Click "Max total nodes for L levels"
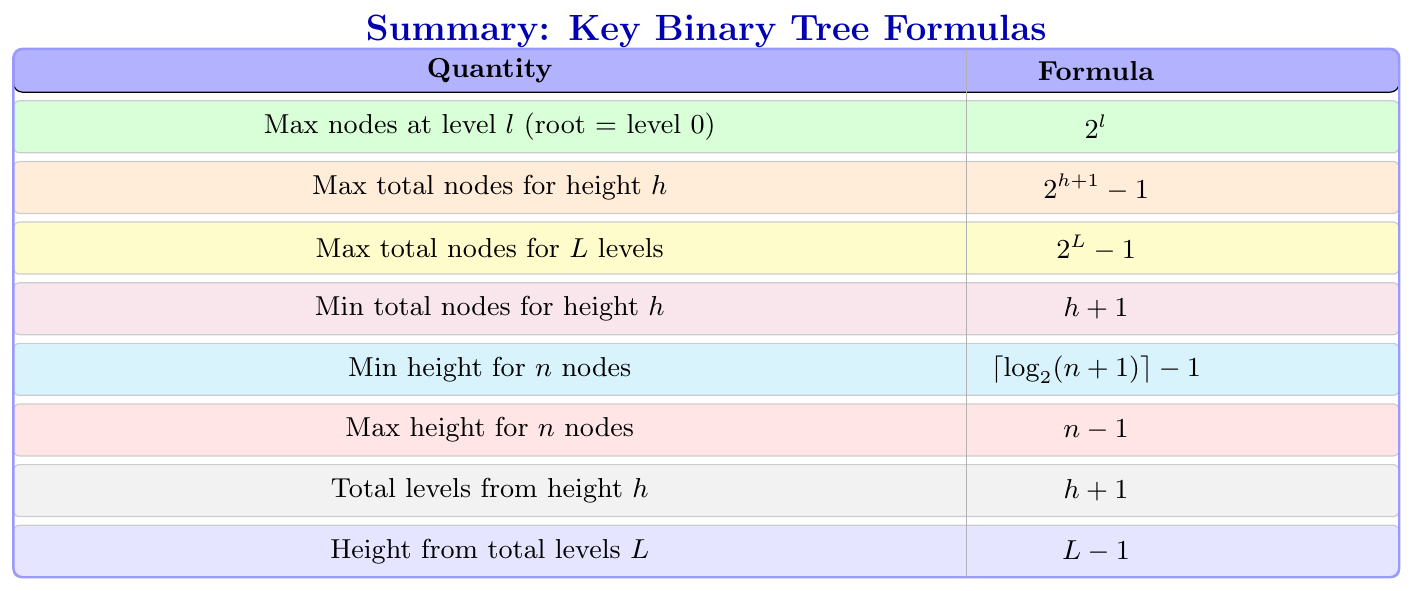 coord(489,248)
